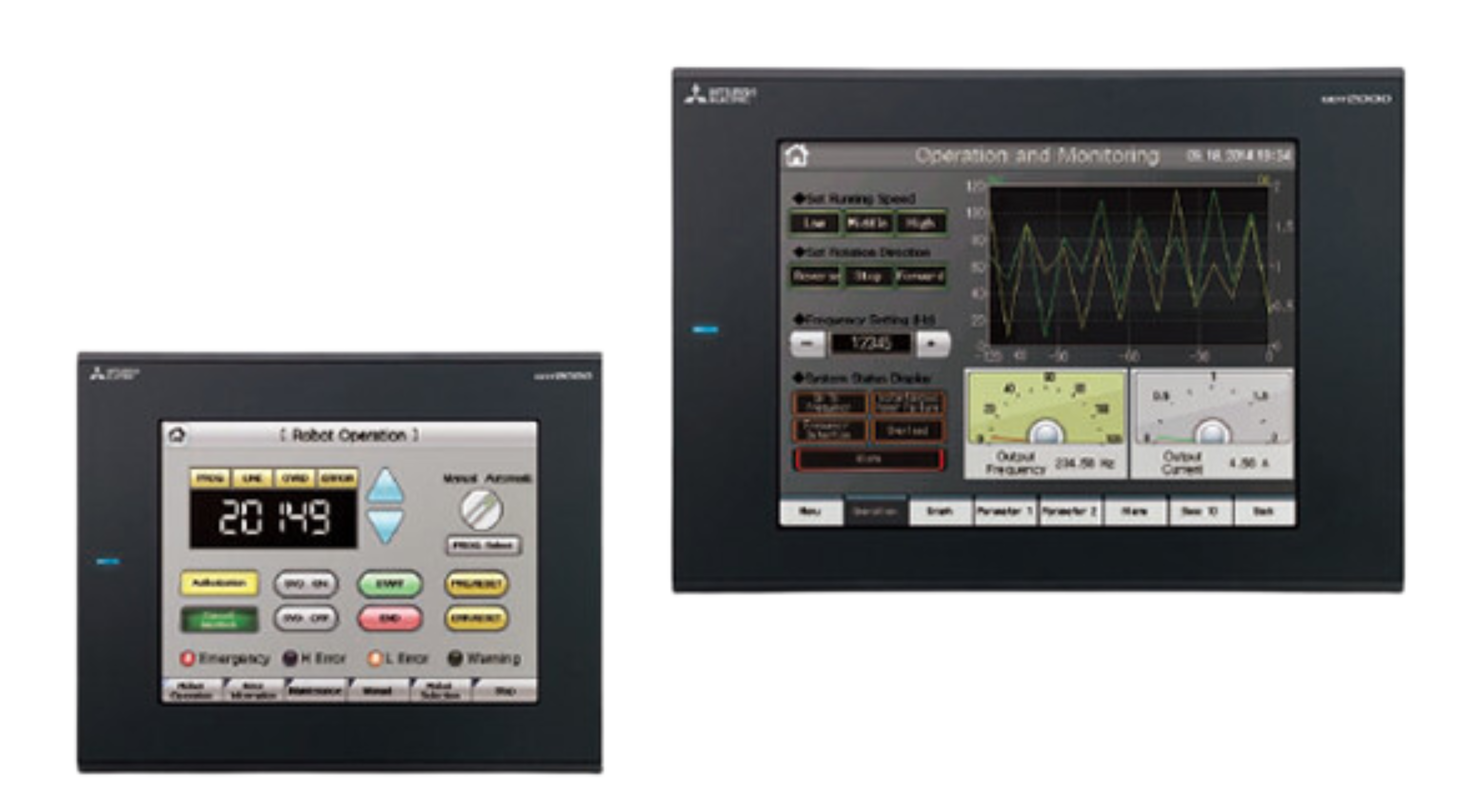1462x812 pixels.
Task: Switch to the Graph tab
Action: pyautogui.click(x=939, y=511)
